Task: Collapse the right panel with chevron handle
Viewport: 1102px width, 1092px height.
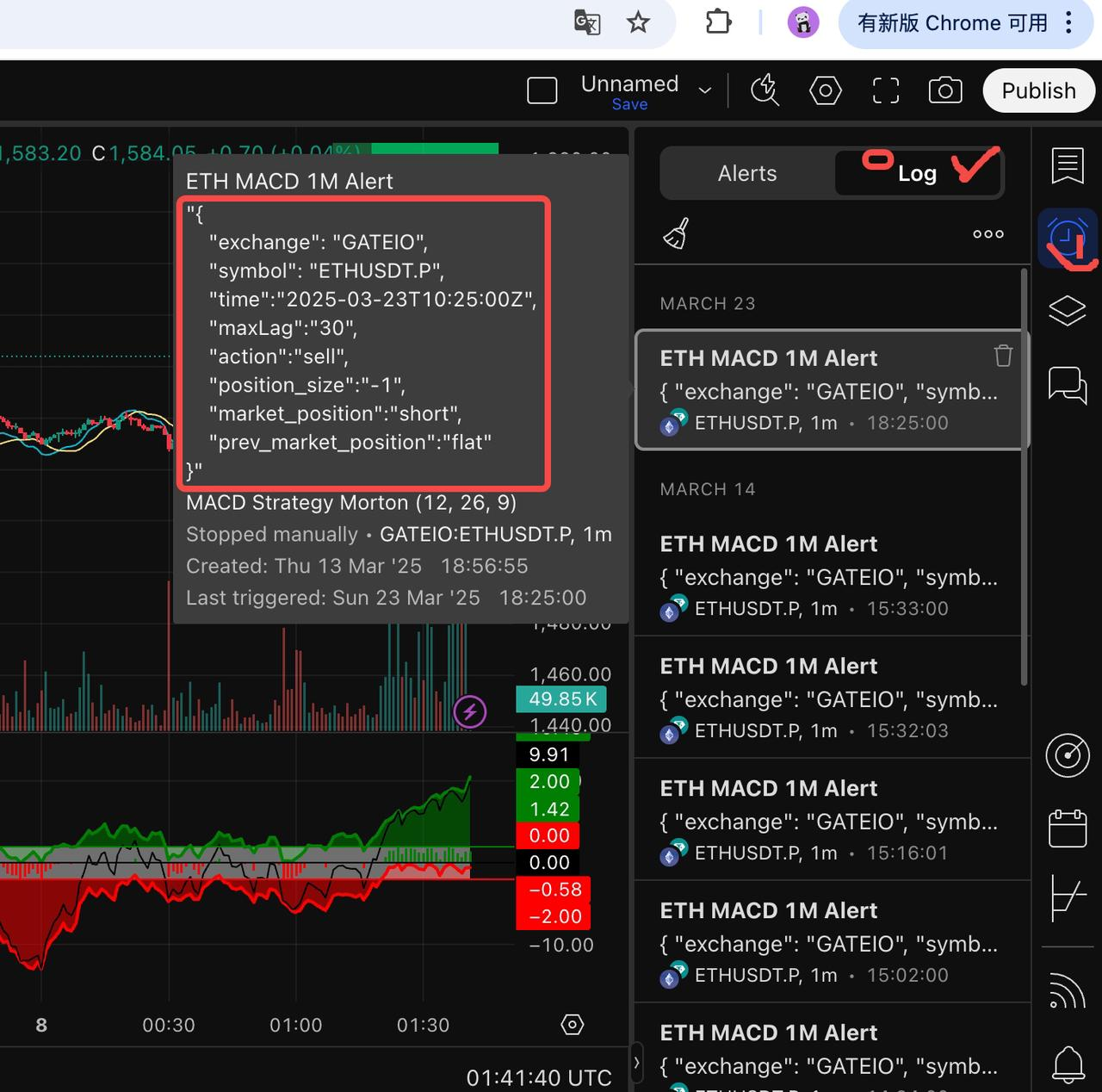Action: tap(636, 1064)
